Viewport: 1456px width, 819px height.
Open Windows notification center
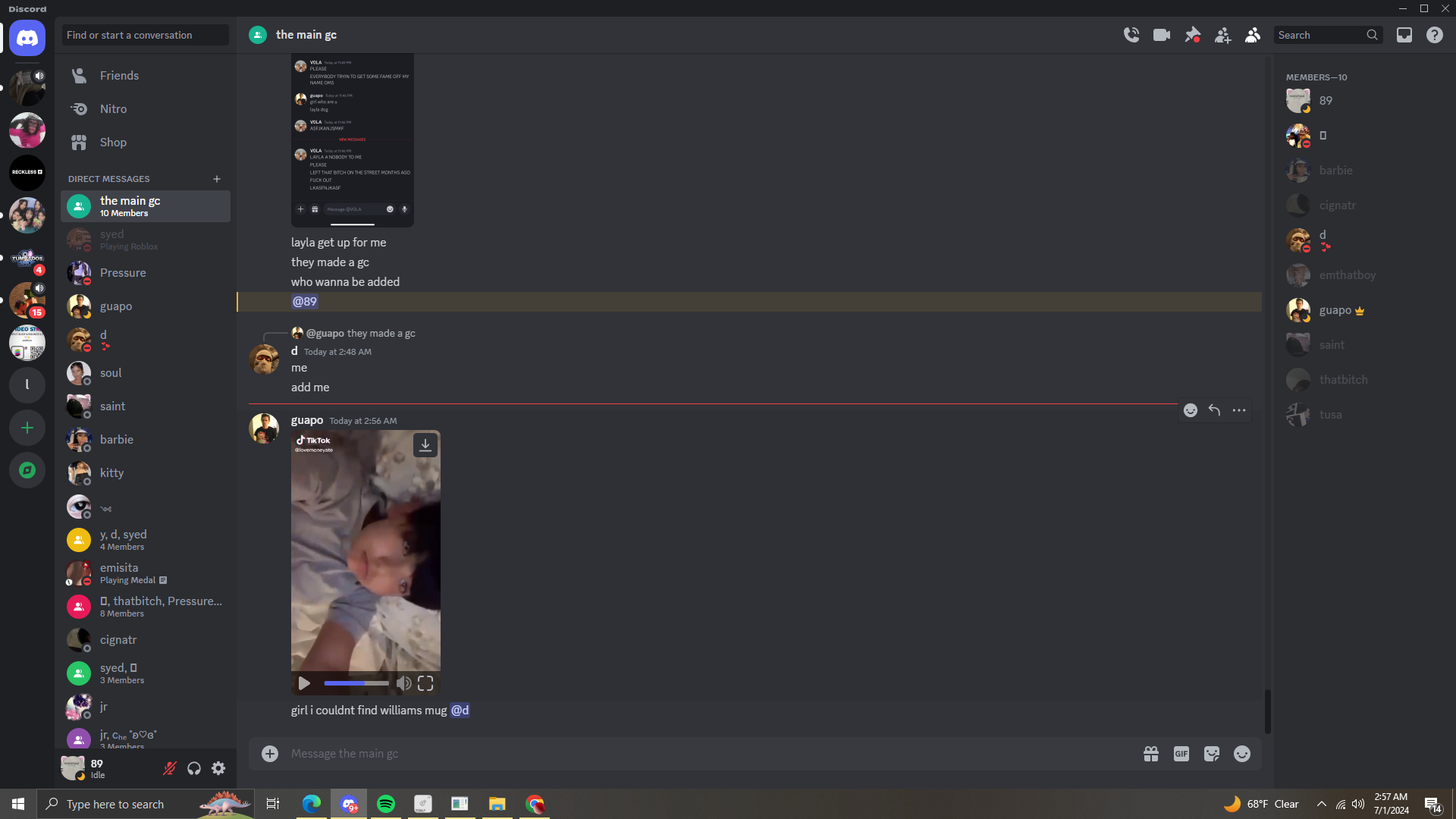click(x=1433, y=804)
